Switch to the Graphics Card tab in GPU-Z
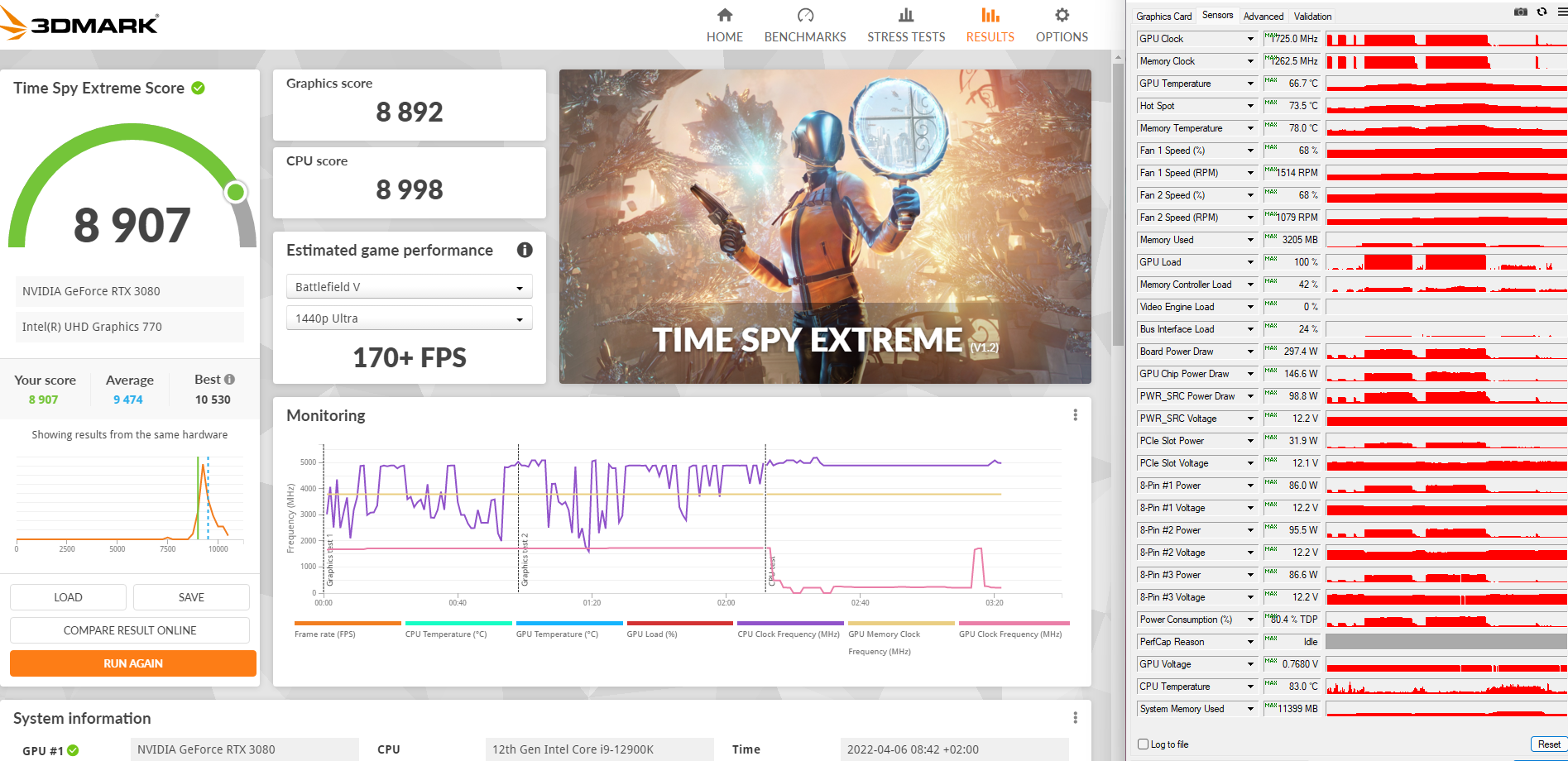The width and height of the screenshot is (1568, 761). [x=1163, y=17]
